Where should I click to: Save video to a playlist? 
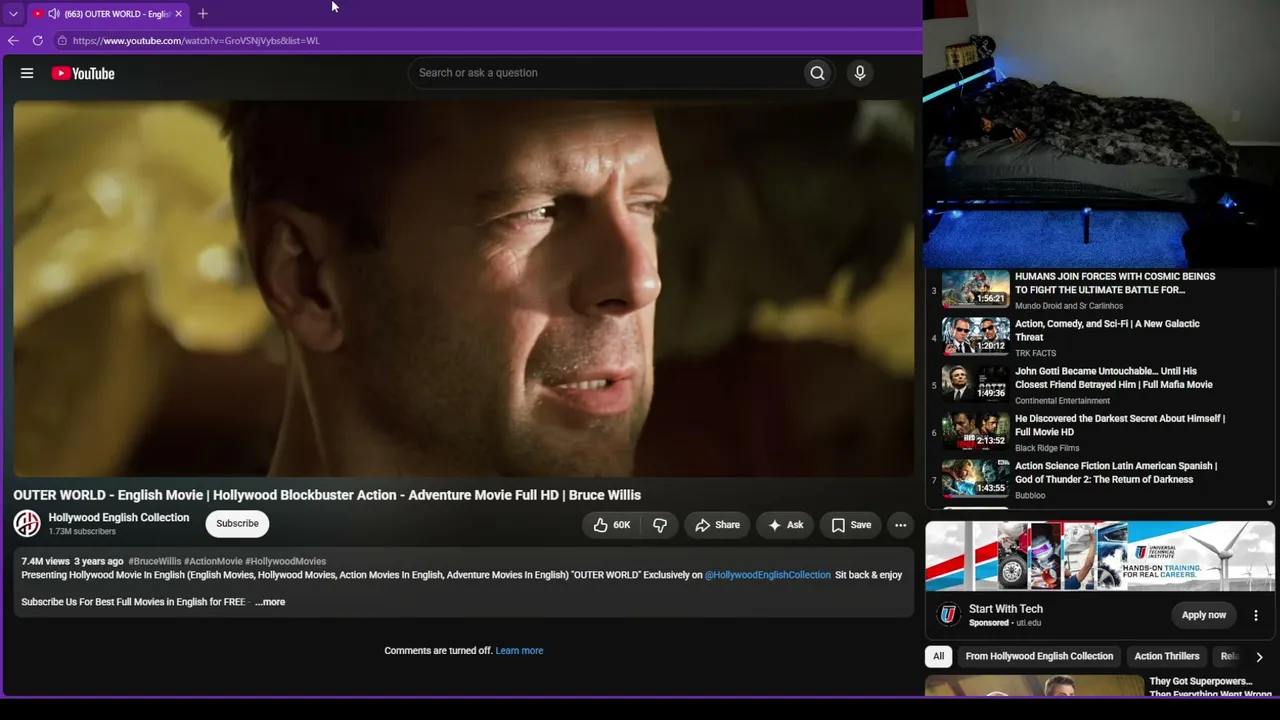[851, 525]
